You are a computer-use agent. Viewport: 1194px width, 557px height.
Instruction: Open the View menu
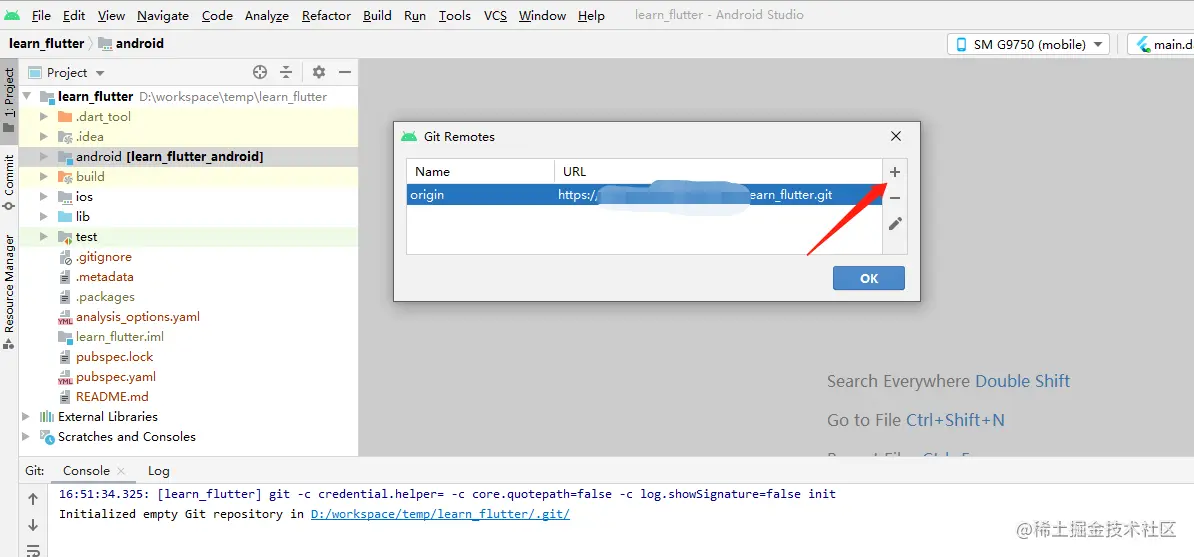tap(111, 15)
